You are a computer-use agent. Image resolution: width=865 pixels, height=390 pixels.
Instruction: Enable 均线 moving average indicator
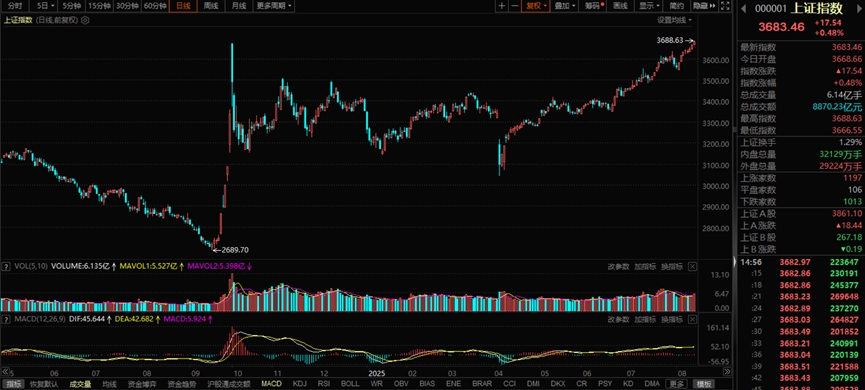109,384
